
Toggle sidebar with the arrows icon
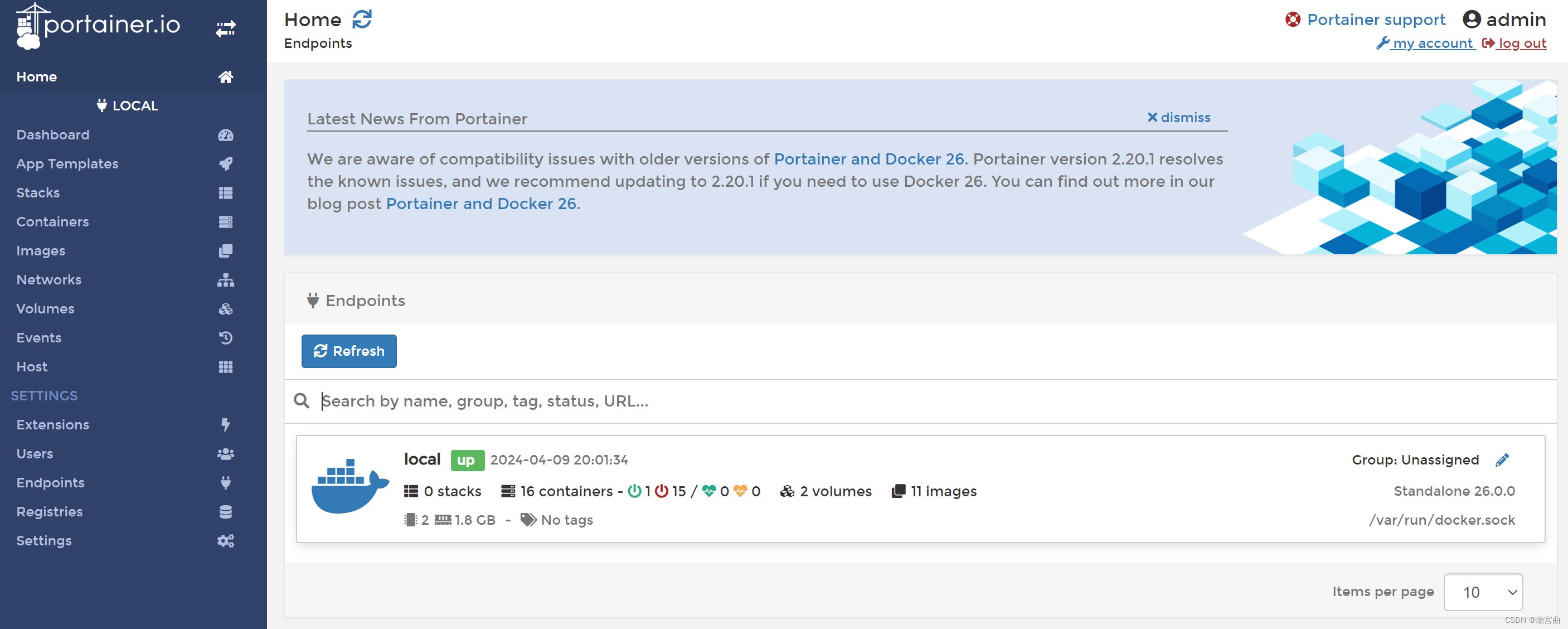click(226, 28)
